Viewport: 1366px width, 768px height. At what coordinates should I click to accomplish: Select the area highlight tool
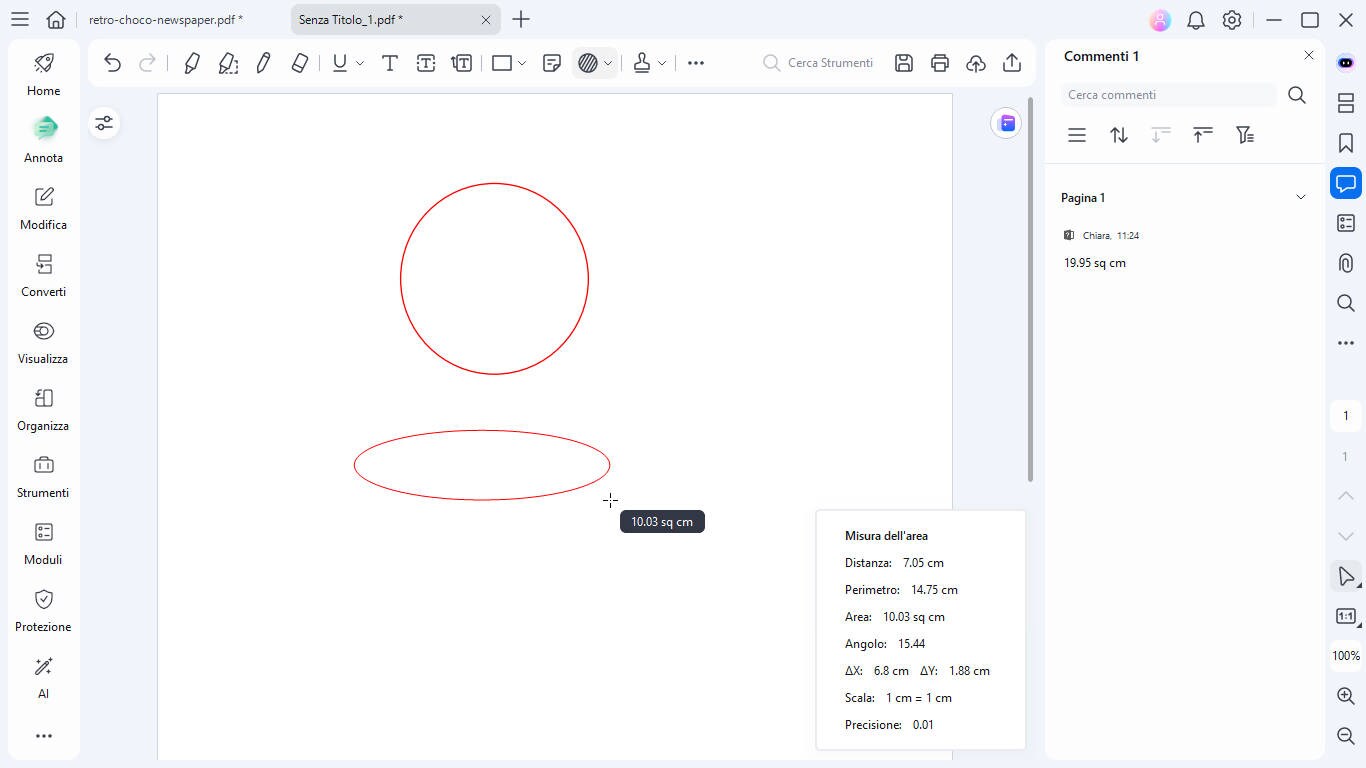(228, 63)
